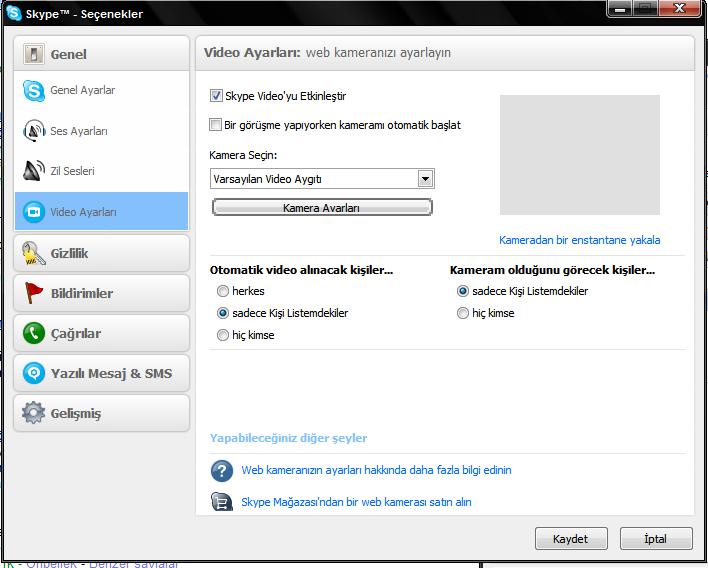The height and width of the screenshot is (568, 708).
Task: Click the Yazılı Mesaj & SMS chat icon
Action: [34, 373]
